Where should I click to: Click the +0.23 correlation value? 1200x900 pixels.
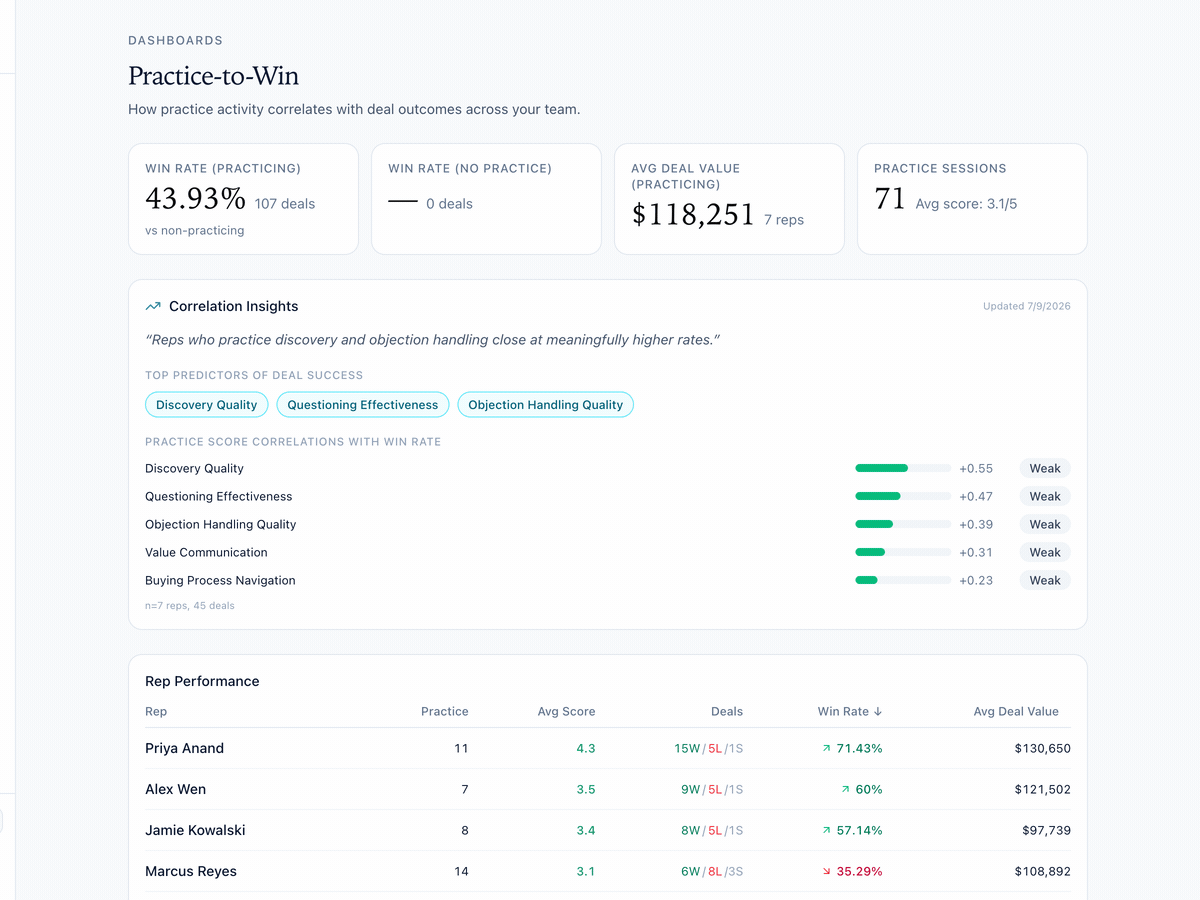976,580
